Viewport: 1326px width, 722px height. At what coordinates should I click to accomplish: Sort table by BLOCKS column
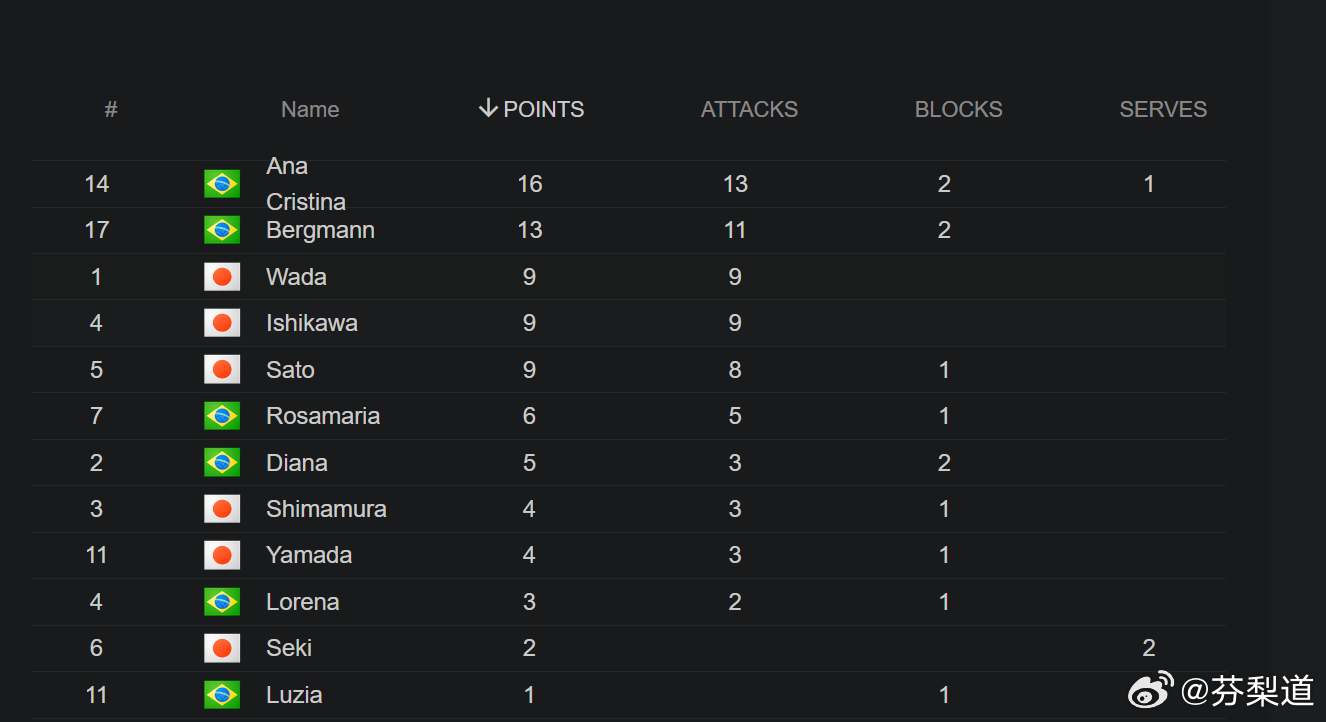[958, 109]
